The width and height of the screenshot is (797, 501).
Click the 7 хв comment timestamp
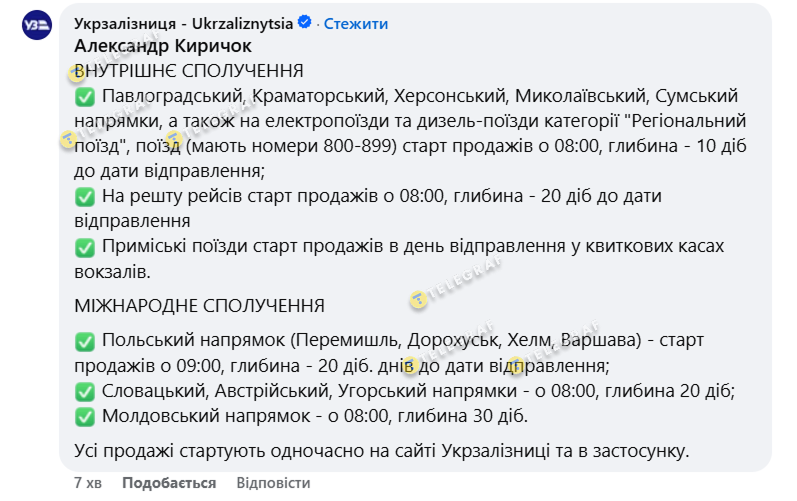(89, 483)
